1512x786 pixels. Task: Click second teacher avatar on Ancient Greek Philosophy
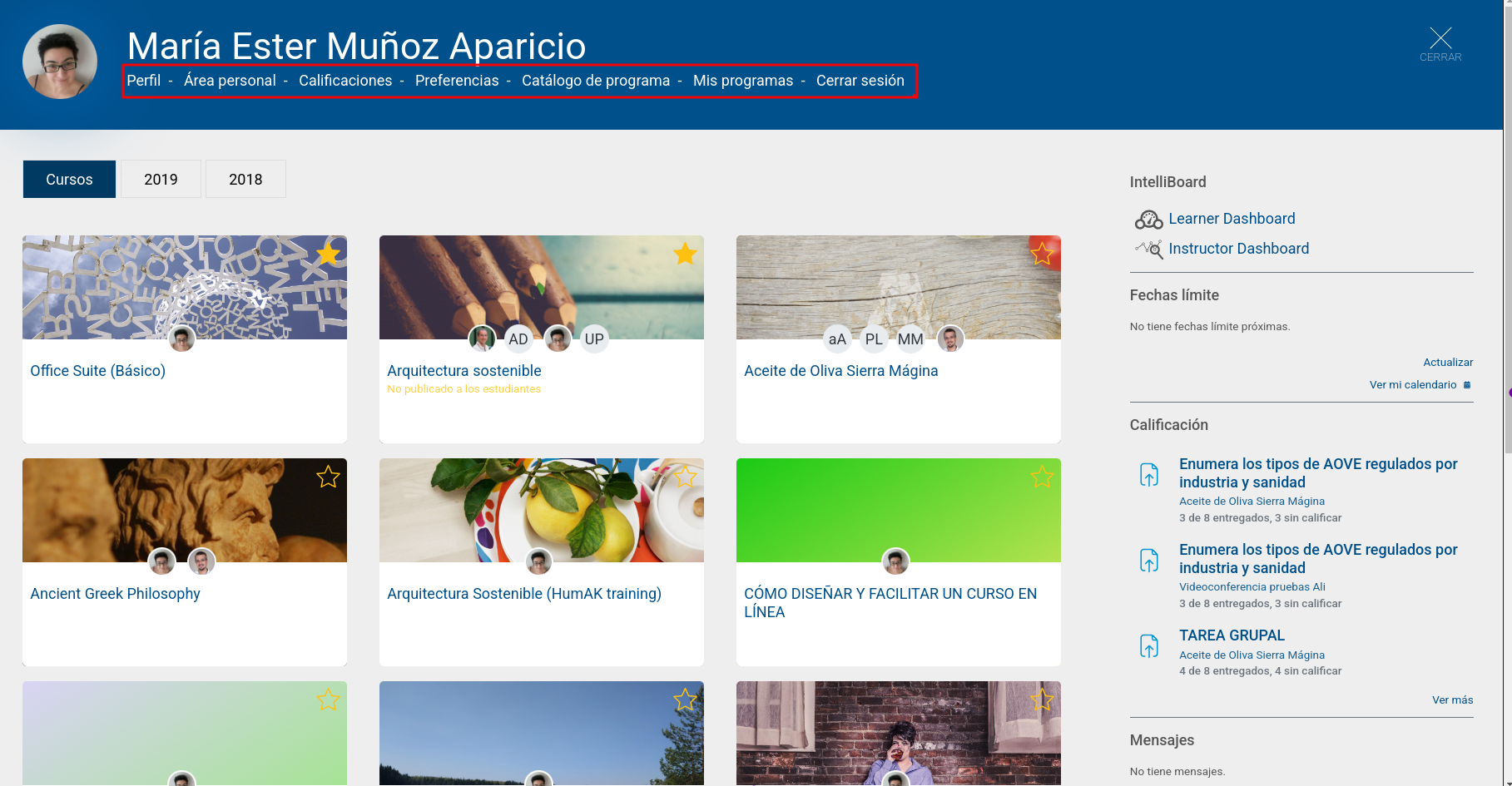[202, 562]
